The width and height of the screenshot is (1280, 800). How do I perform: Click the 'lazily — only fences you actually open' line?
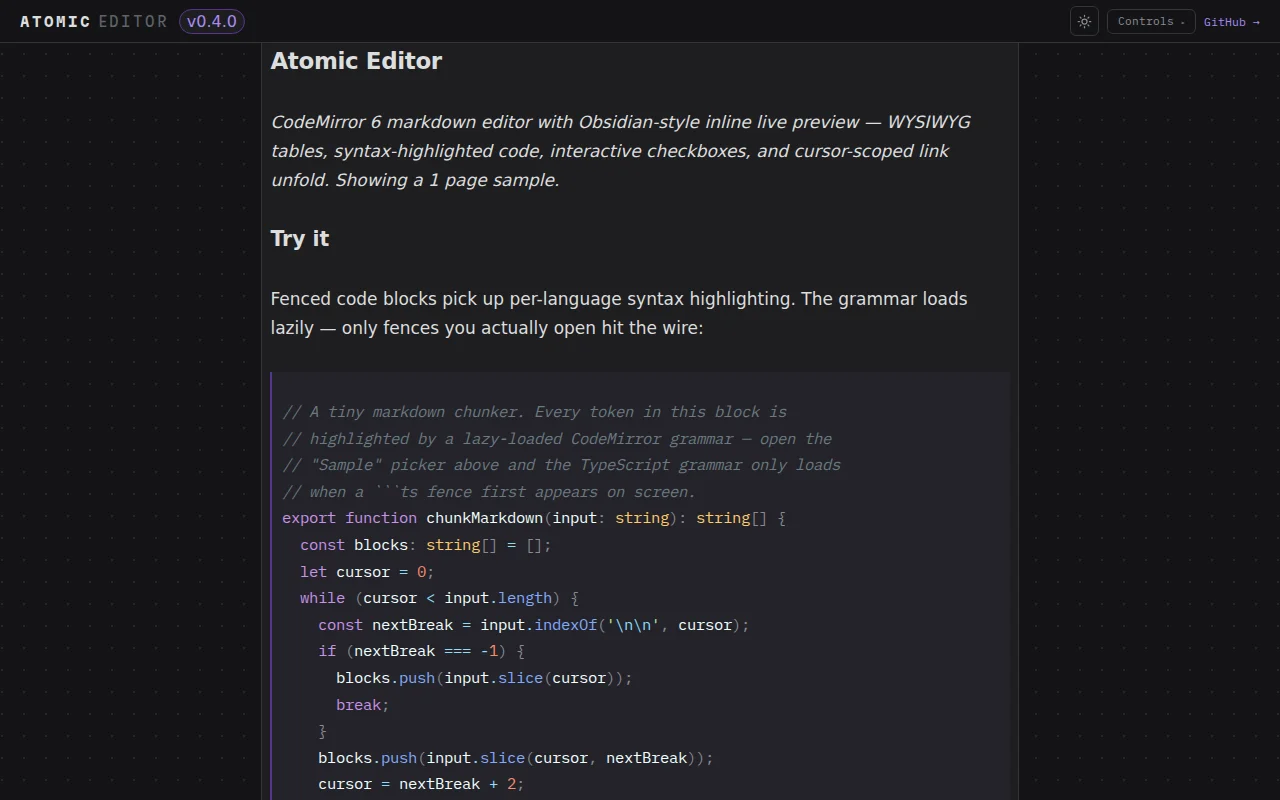click(x=487, y=328)
